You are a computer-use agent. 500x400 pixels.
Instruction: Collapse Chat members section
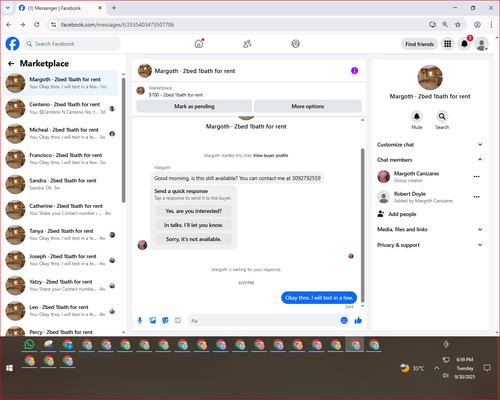point(430,160)
